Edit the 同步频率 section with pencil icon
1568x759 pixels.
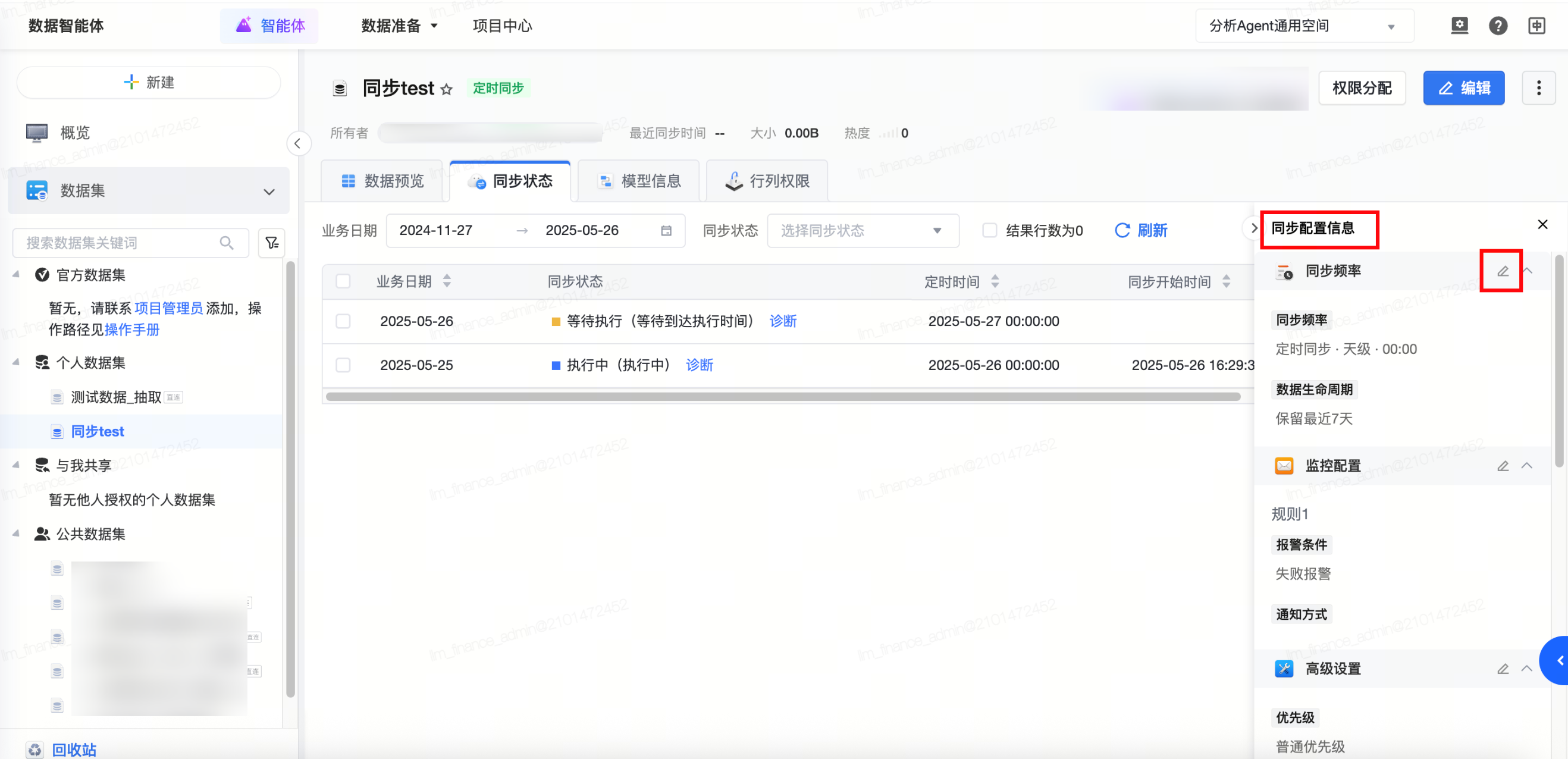pyautogui.click(x=1502, y=271)
